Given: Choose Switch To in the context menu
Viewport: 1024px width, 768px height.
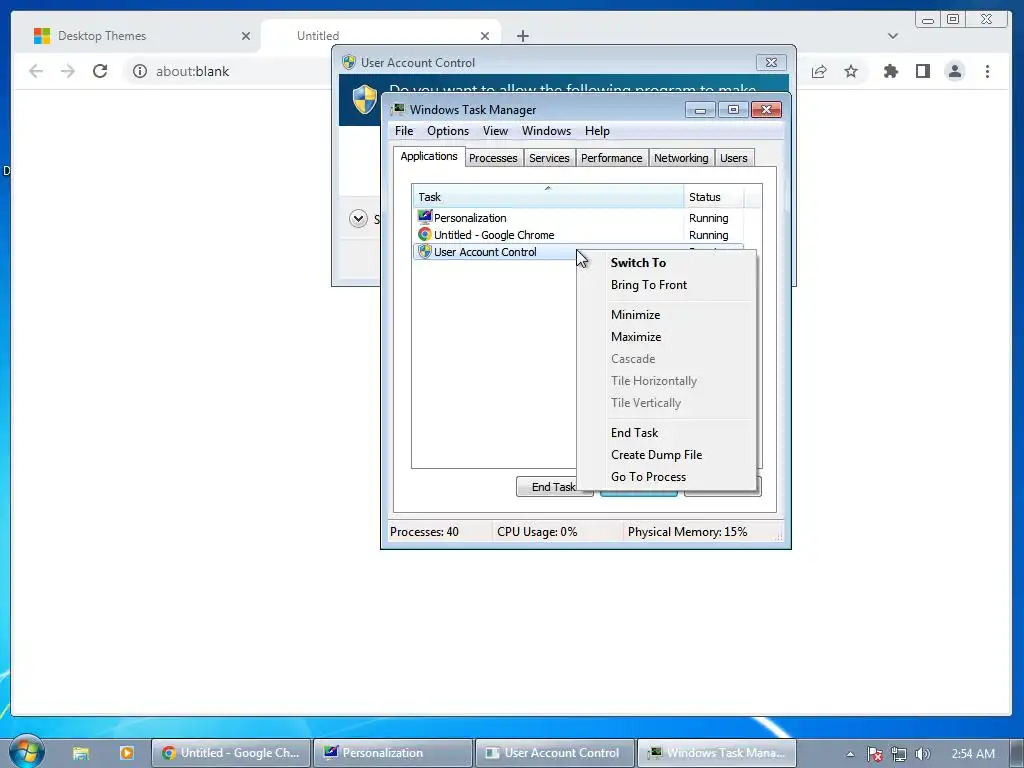Looking at the screenshot, I should [638, 263].
